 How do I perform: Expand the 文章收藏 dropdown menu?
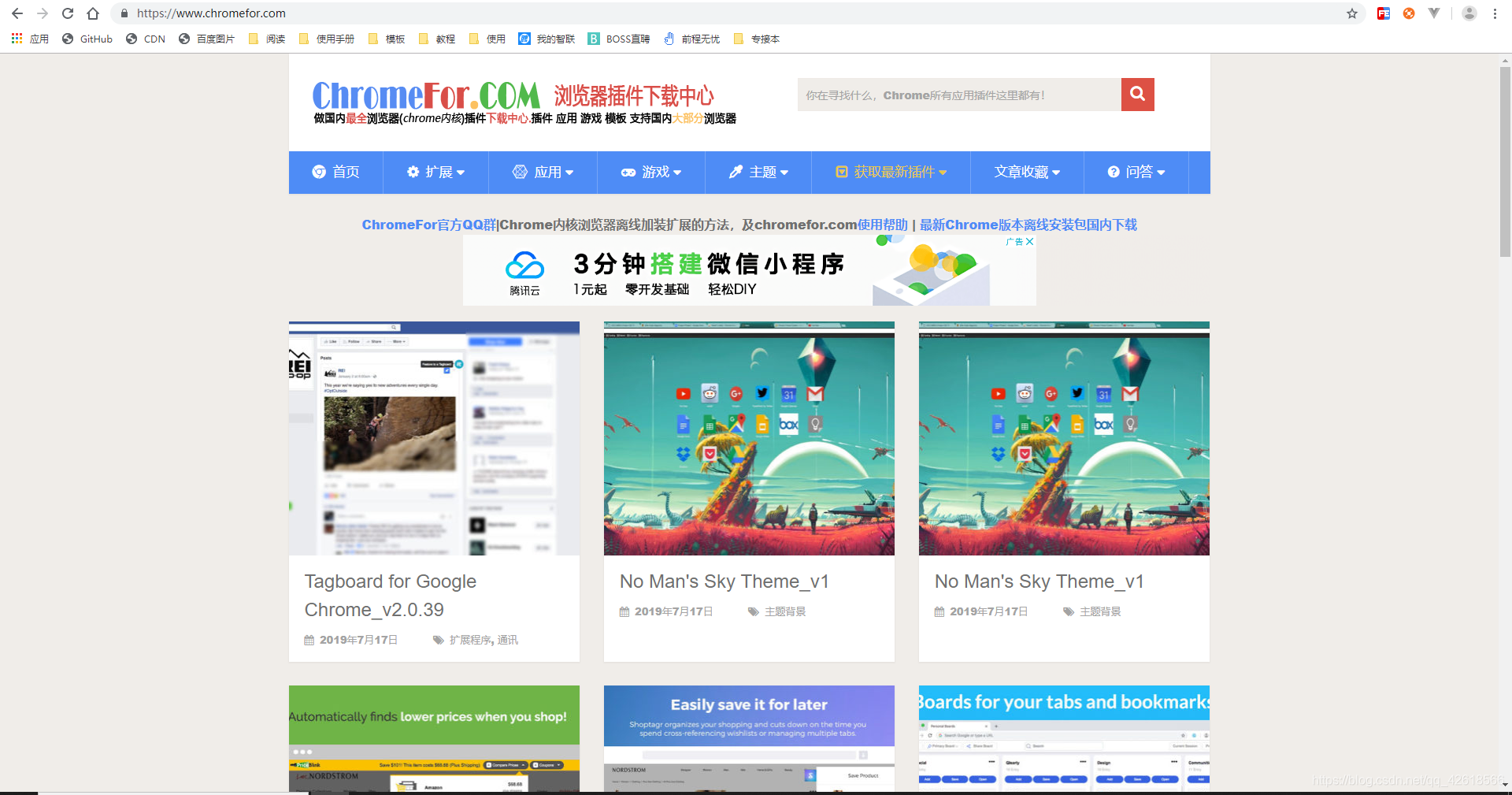coord(1027,172)
